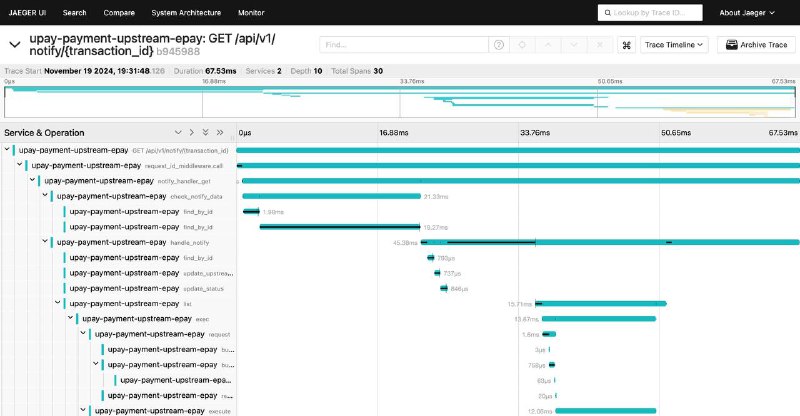
Task: Clear the find search with X icon
Action: click(599, 45)
